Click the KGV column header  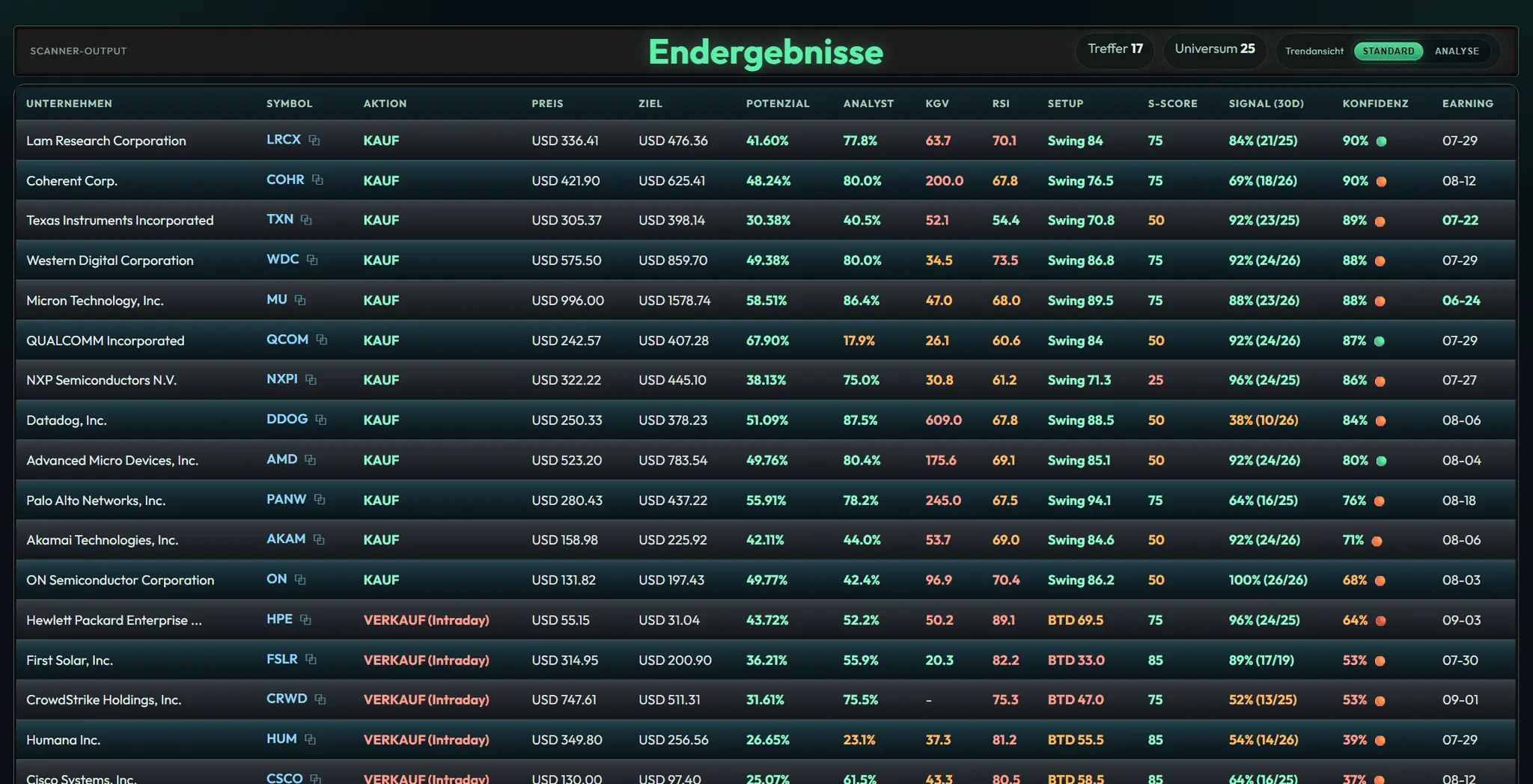tap(937, 103)
